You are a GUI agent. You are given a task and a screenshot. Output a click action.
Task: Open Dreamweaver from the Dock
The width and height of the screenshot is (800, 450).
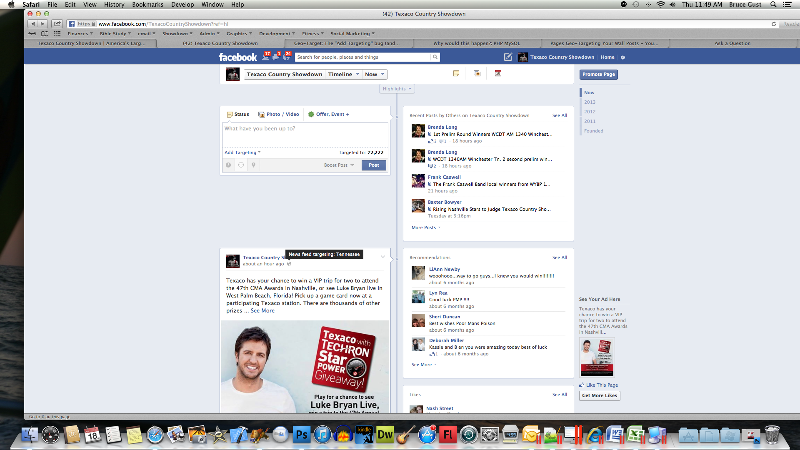click(385, 435)
